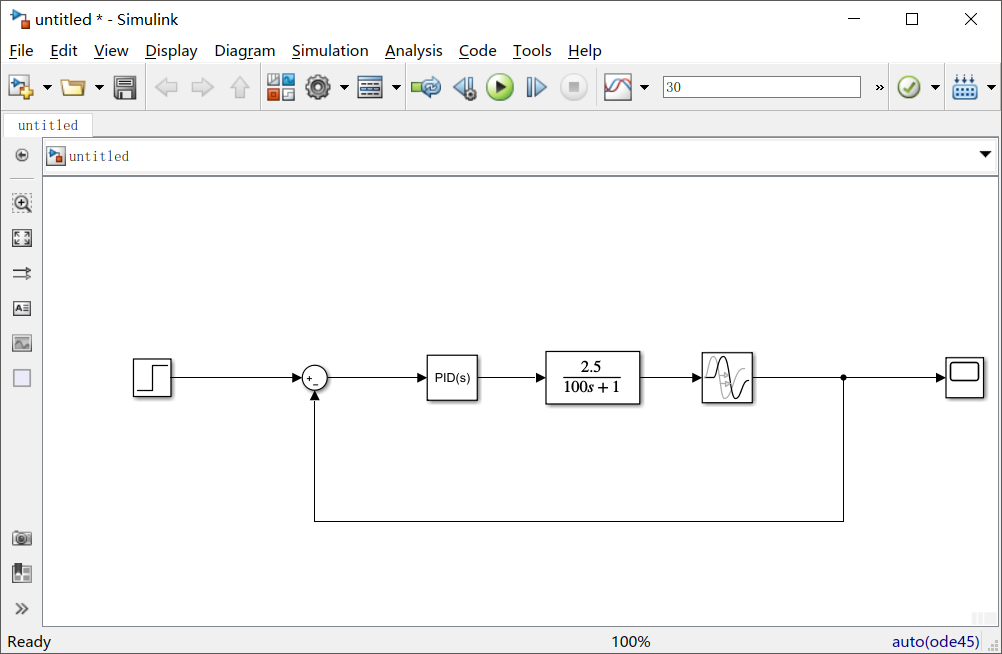Click the Save model floppy disk icon
Screen dimensions: 1002x654
click(125, 88)
